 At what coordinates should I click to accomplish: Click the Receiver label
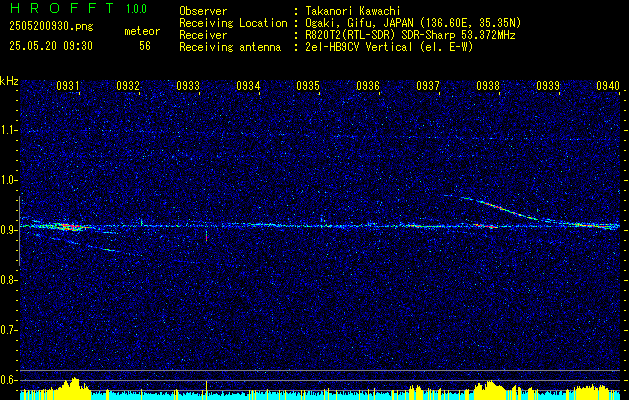(x=203, y=35)
